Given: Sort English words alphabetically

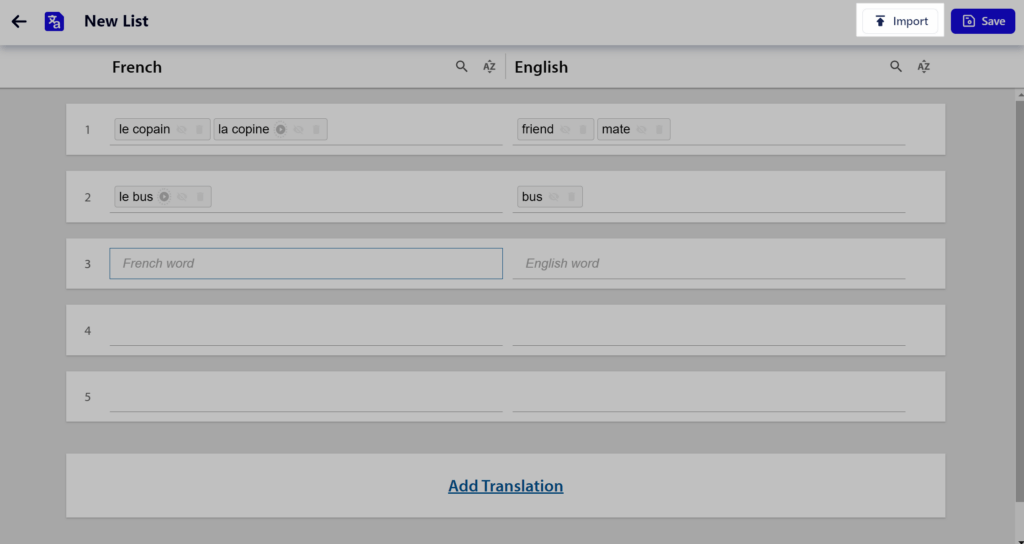Looking at the screenshot, I should click(923, 67).
